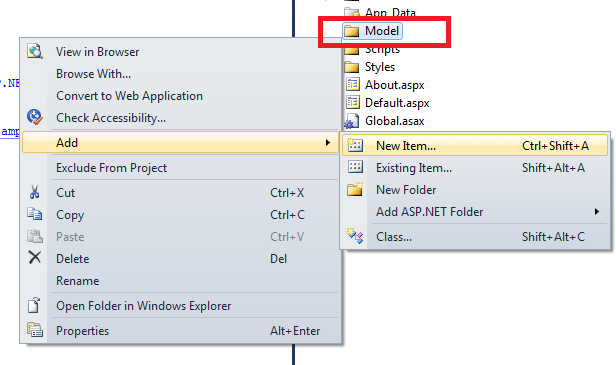Click the scissors Cut icon

click(x=35, y=193)
